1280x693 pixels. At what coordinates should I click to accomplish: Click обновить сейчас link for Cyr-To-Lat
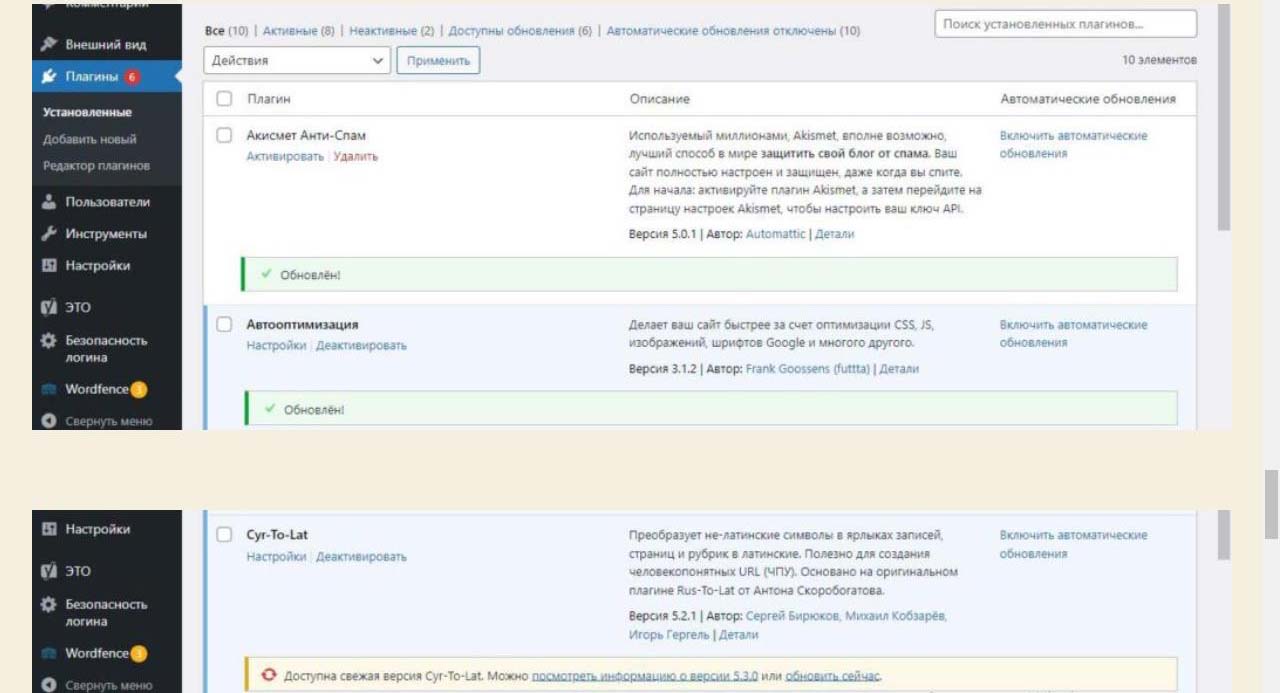832,675
